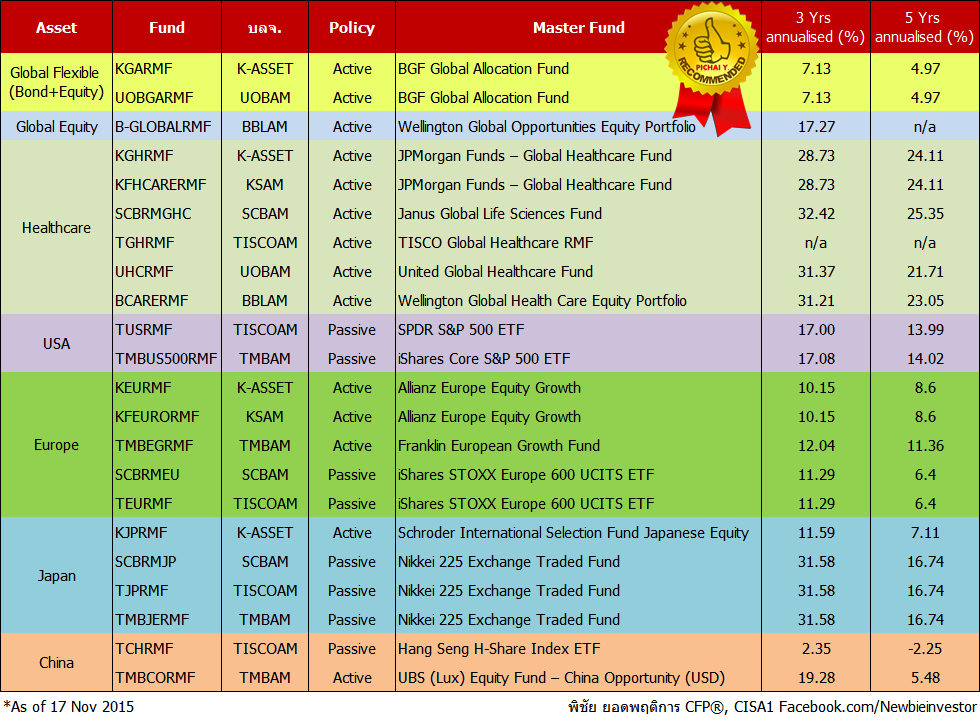Click Janus Global Life Sciences Fund

pyautogui.click(x=499, y=214)
